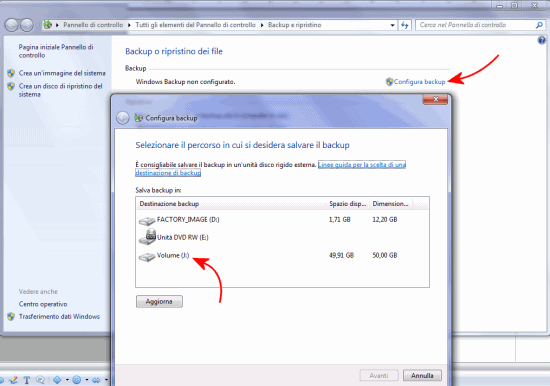Open the help question mark icon
The height and width of the screenshot is (386, 550).
[542, 40]
